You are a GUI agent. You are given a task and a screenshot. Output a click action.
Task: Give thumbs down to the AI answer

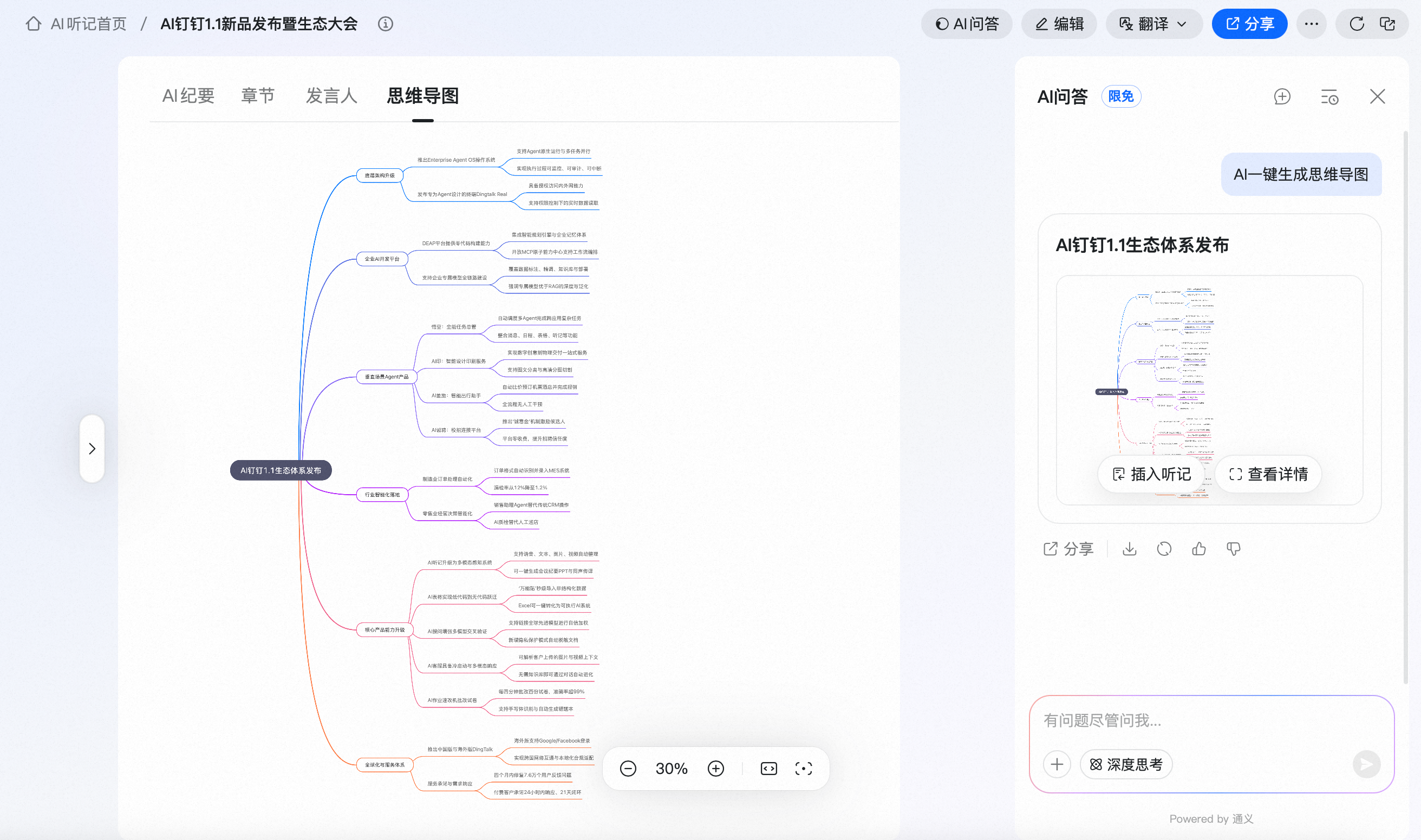1233,548
